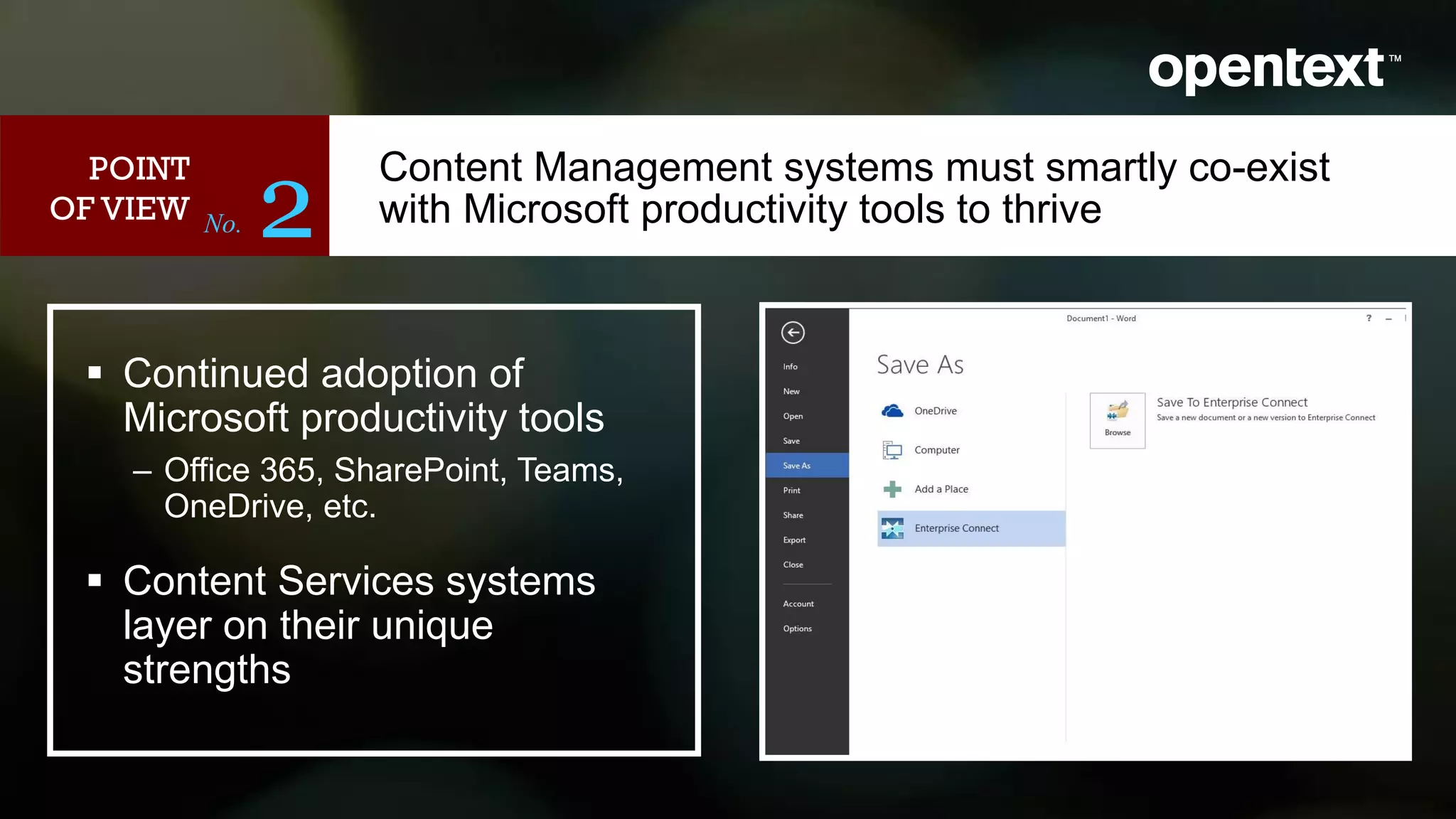Select the Computer icon in Save As

[x=892, y=450]
